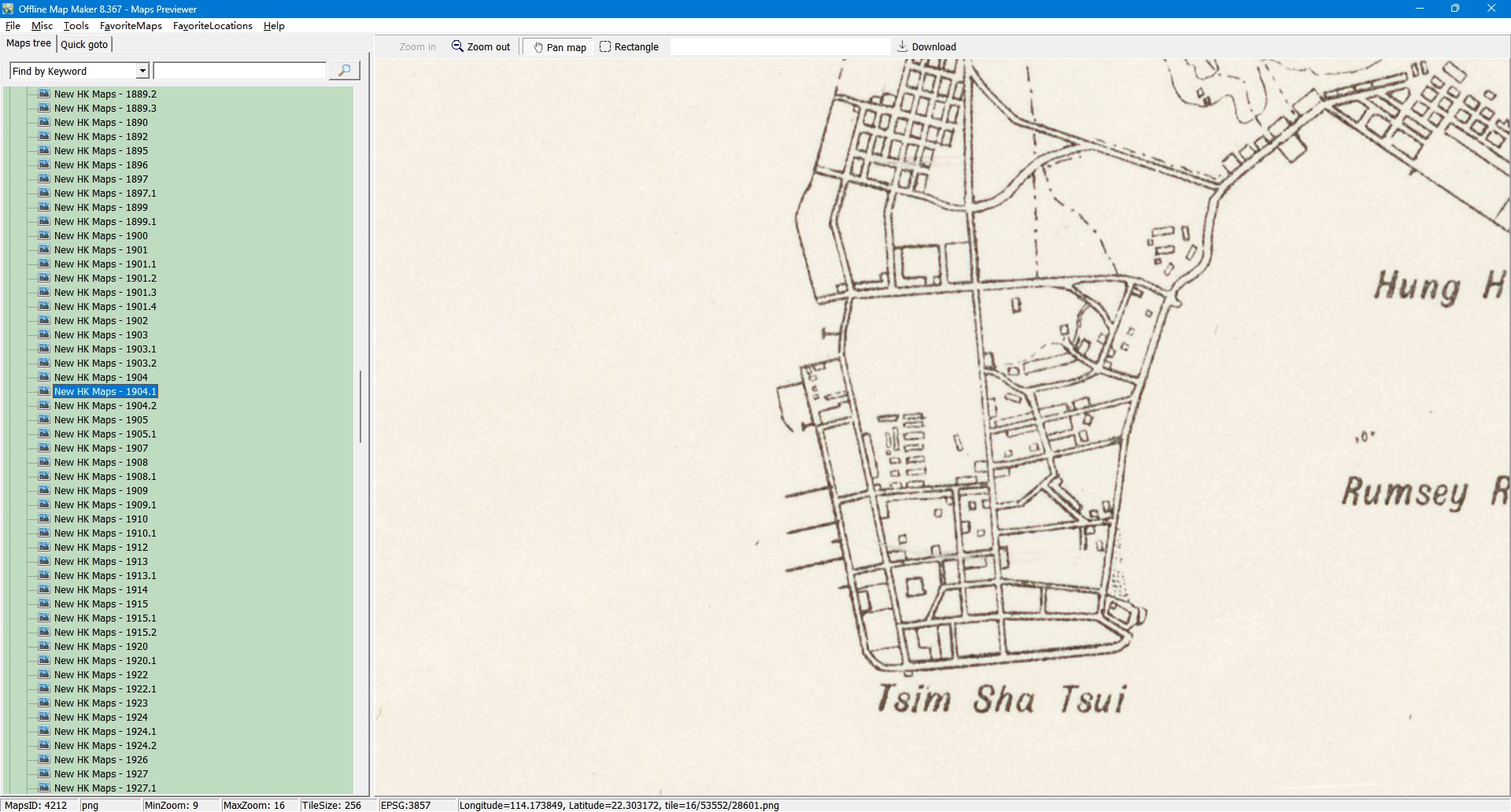Screen dimensions: 1511x812
Task: Click the magnifier search button
Action: point(344,71)
